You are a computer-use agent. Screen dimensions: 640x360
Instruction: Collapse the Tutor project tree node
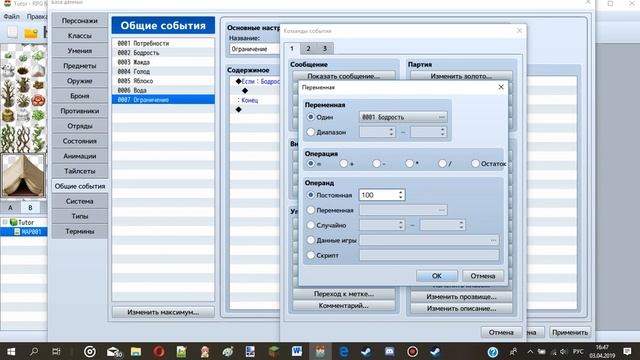tap(5, 222)
